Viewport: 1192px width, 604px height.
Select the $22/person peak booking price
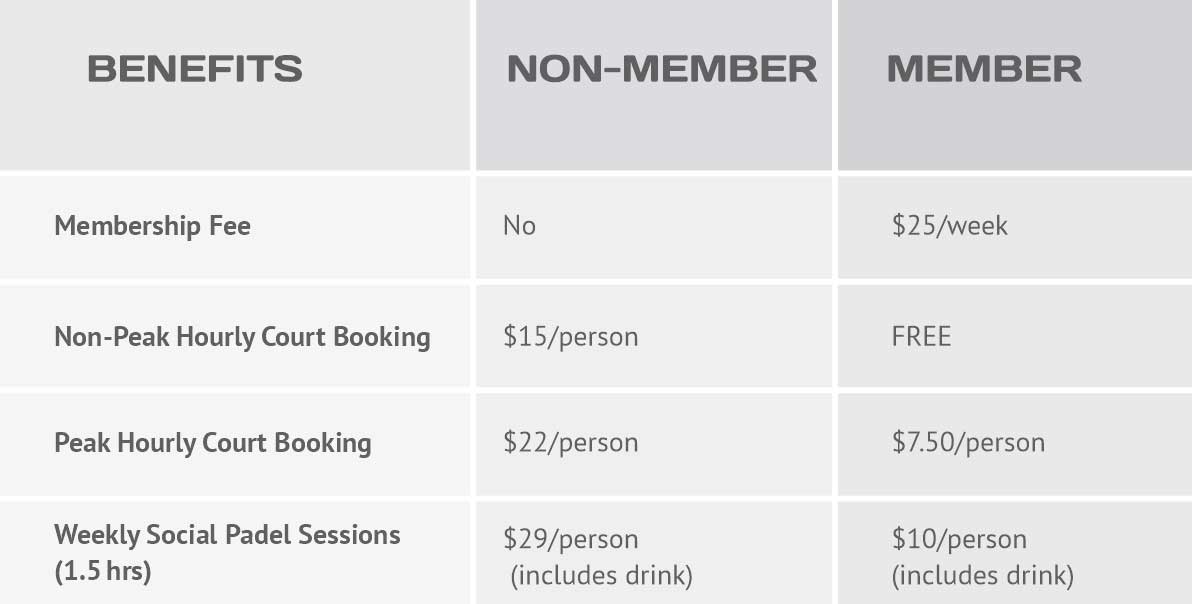tap(570, 443)
